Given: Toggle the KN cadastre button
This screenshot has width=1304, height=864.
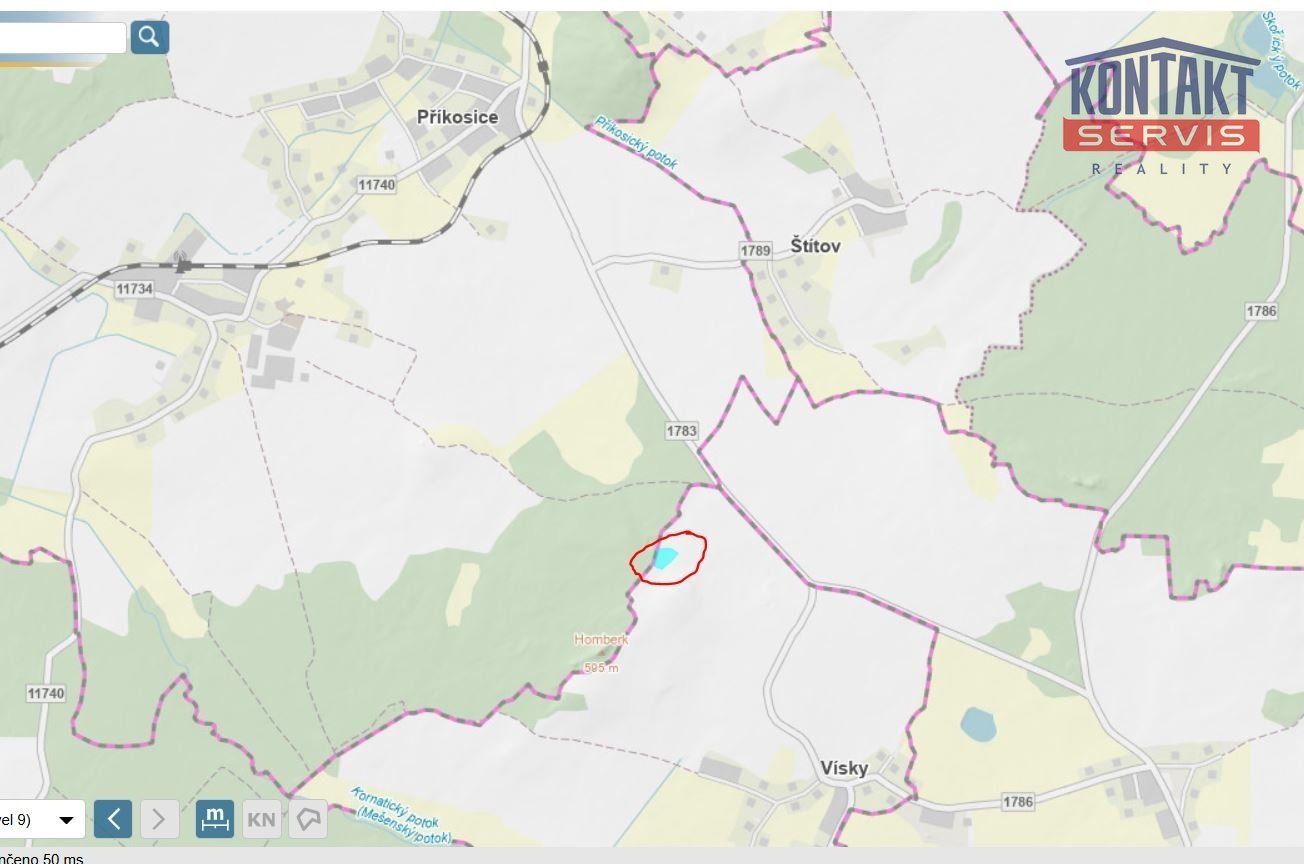Looking at the screenshot, I should pos(261,820).
